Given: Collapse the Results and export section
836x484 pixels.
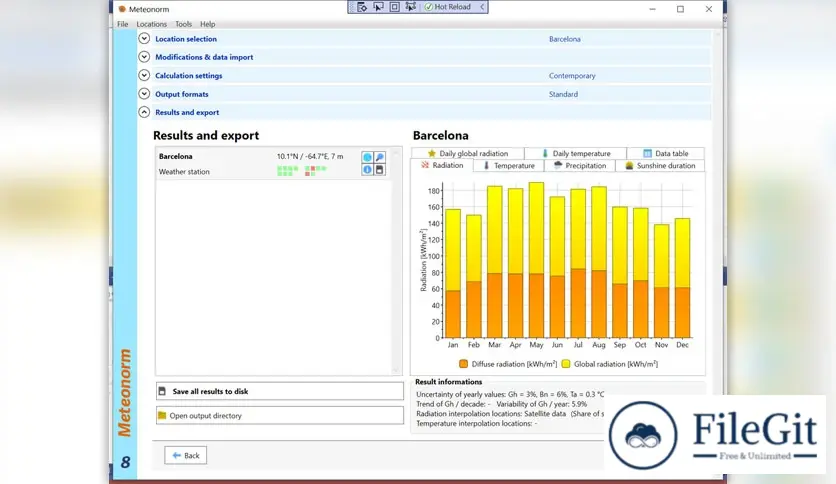Looking at the screenshot, I should click(x=144, y=112).
